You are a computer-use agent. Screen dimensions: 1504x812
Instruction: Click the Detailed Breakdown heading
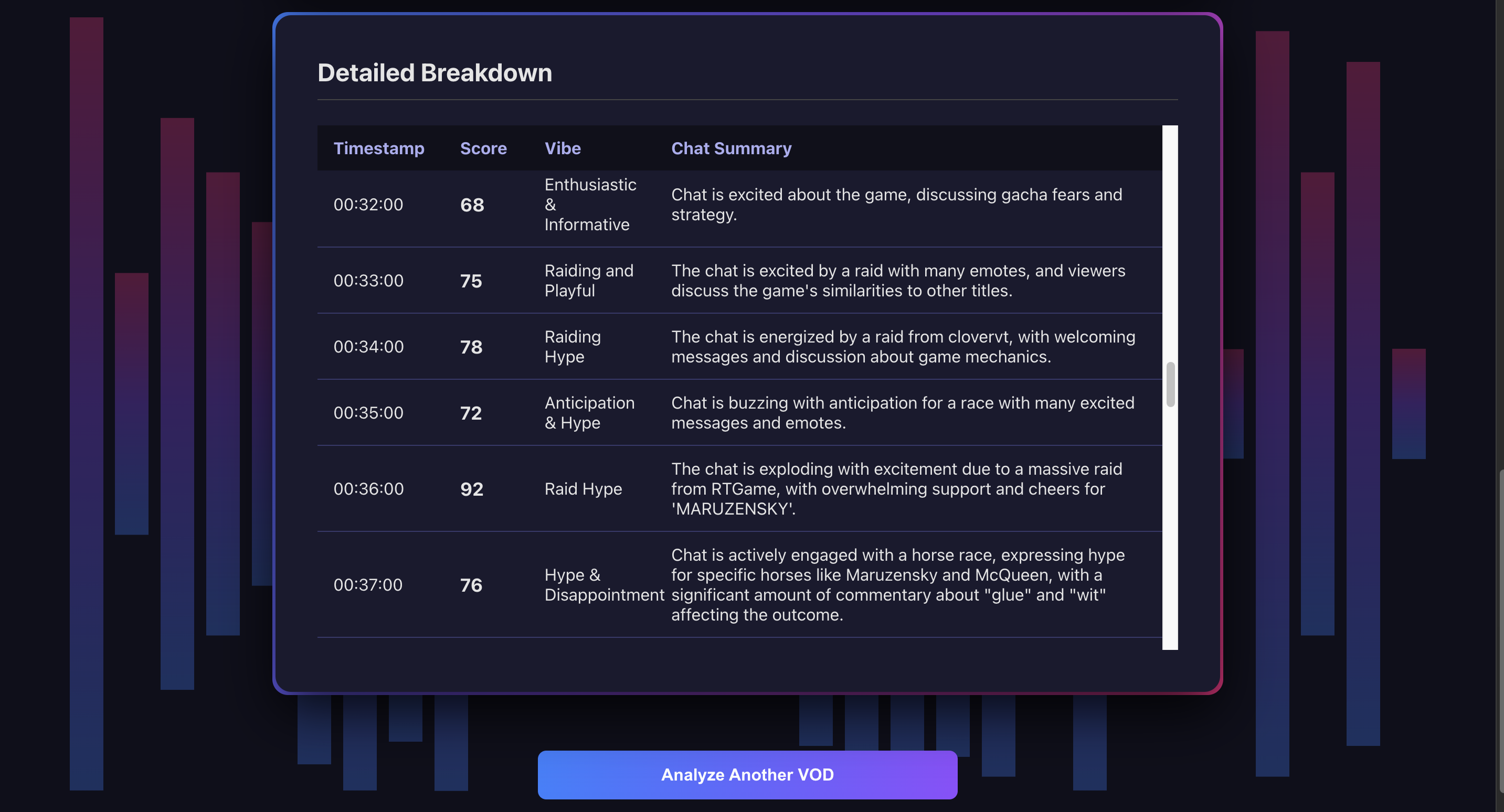pos(435,72)
